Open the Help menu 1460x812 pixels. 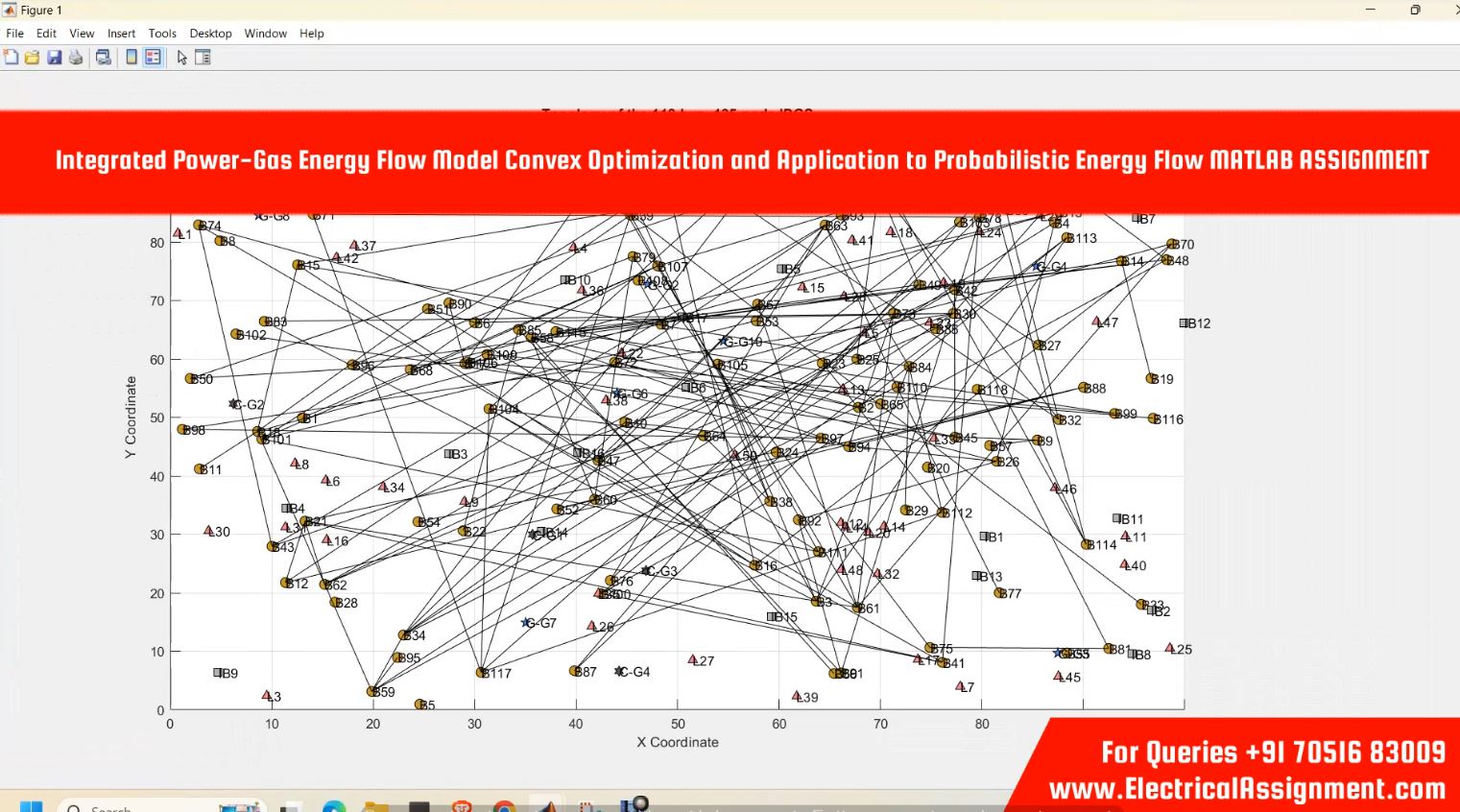coord(311,34)
